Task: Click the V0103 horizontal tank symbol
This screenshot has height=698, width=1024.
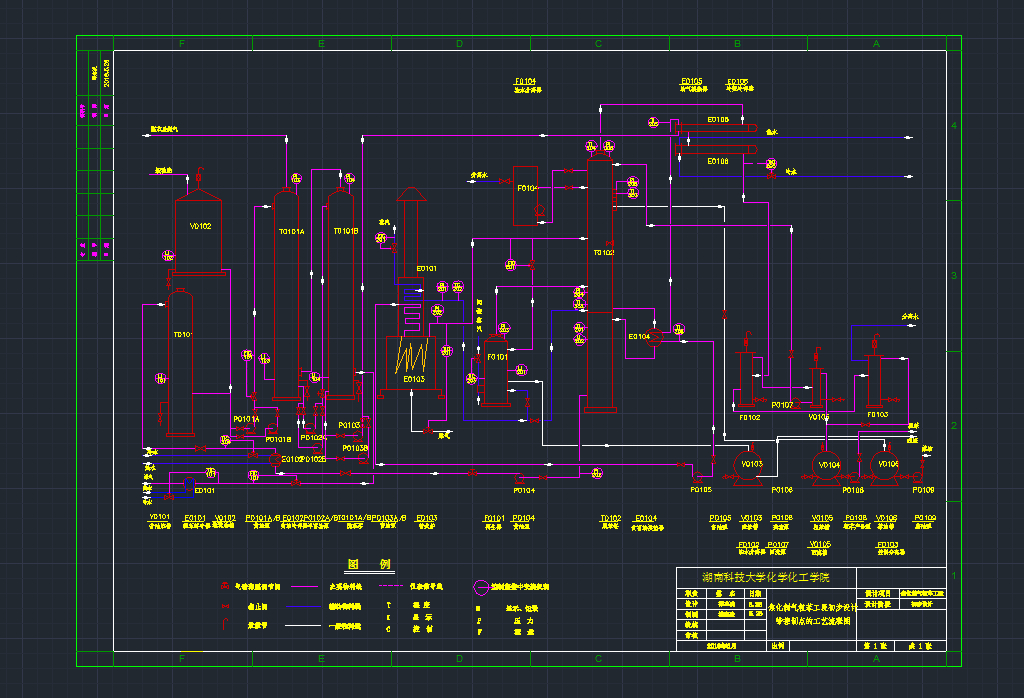Action: (748, 464)
